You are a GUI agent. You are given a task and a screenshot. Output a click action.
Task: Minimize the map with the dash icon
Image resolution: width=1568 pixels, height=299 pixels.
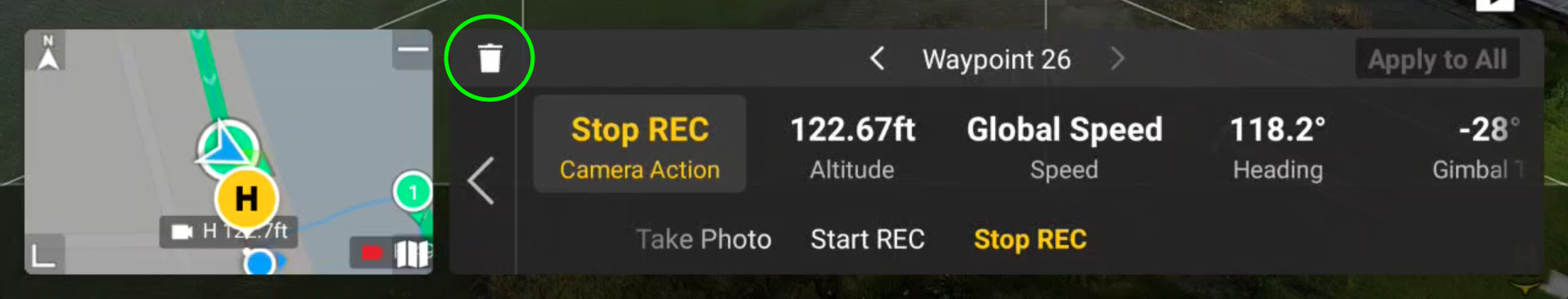tap(413, 49)
